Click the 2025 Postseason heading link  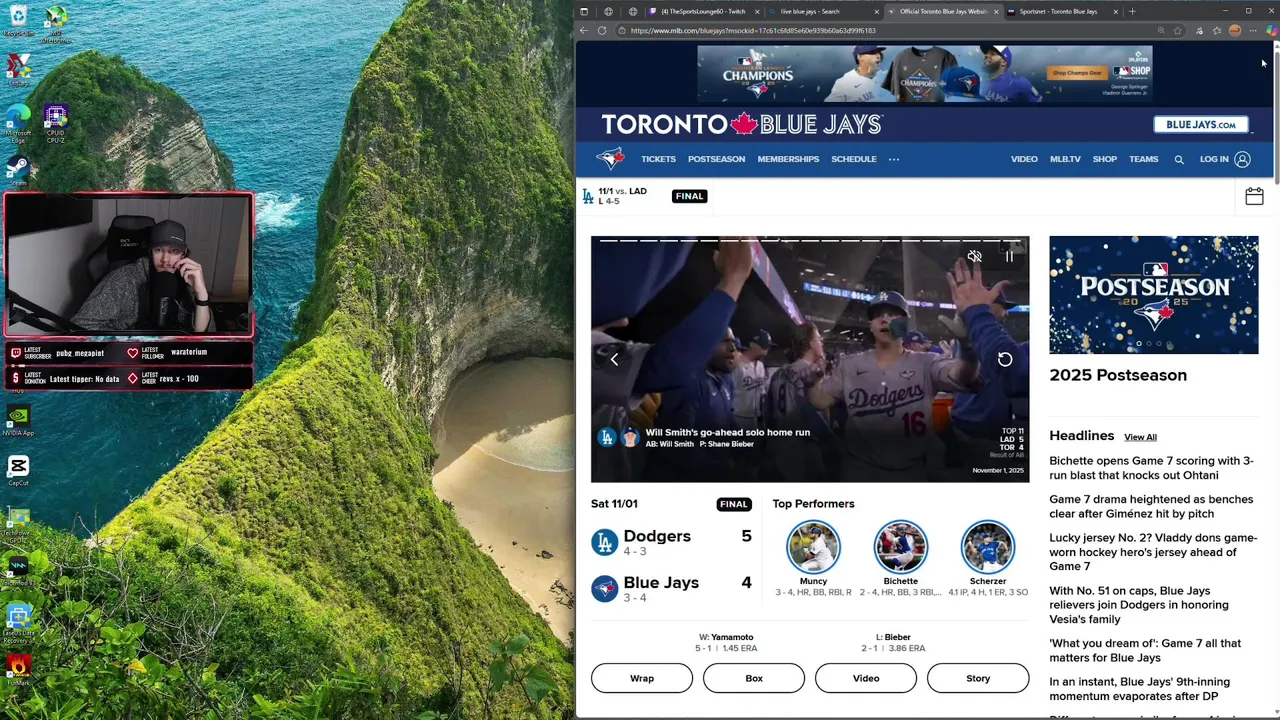click(x=1118, y=375)
